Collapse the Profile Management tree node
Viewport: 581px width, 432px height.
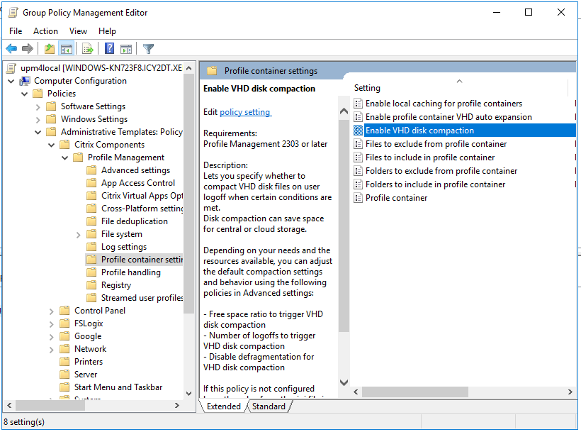pyautogui.click(x=65, y=158)
